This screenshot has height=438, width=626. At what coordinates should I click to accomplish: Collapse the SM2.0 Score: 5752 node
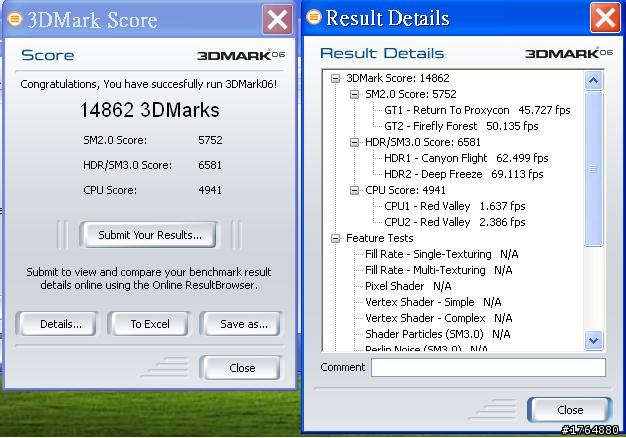click(x=354, y=94)
